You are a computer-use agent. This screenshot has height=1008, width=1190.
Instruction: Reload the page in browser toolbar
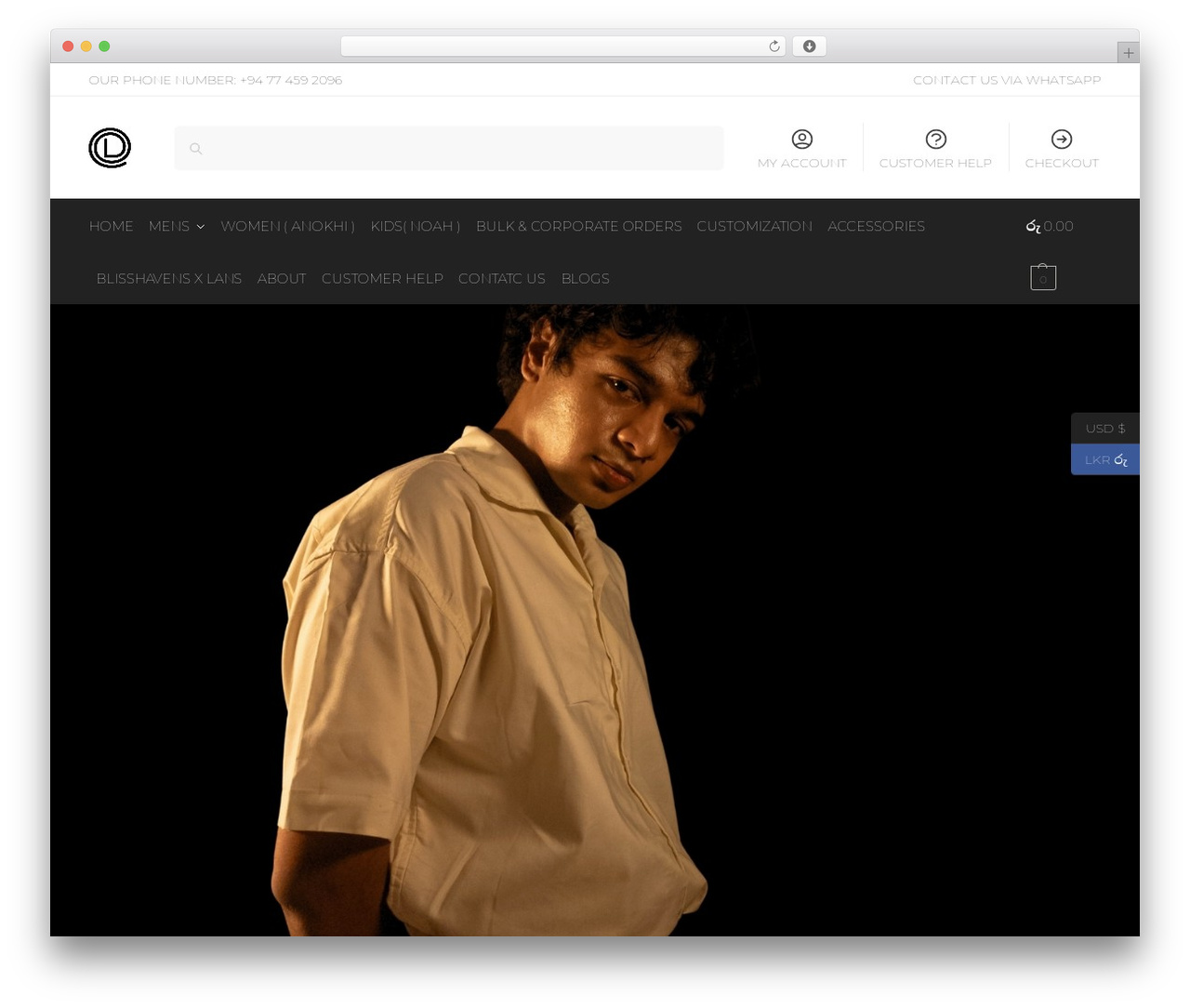point(774,46)
